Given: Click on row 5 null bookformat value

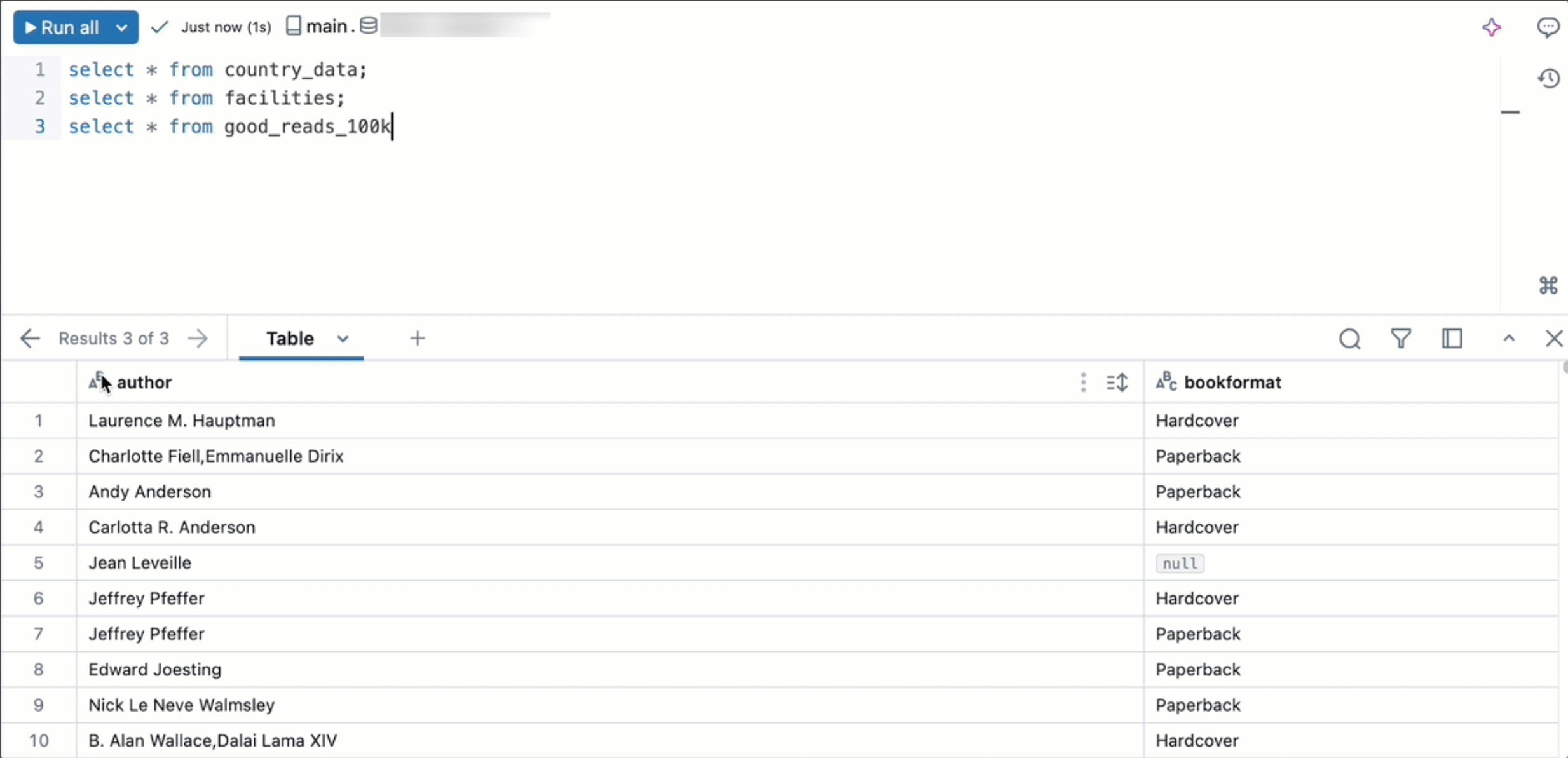Looking at the screenshot, I should (1180, 563).
